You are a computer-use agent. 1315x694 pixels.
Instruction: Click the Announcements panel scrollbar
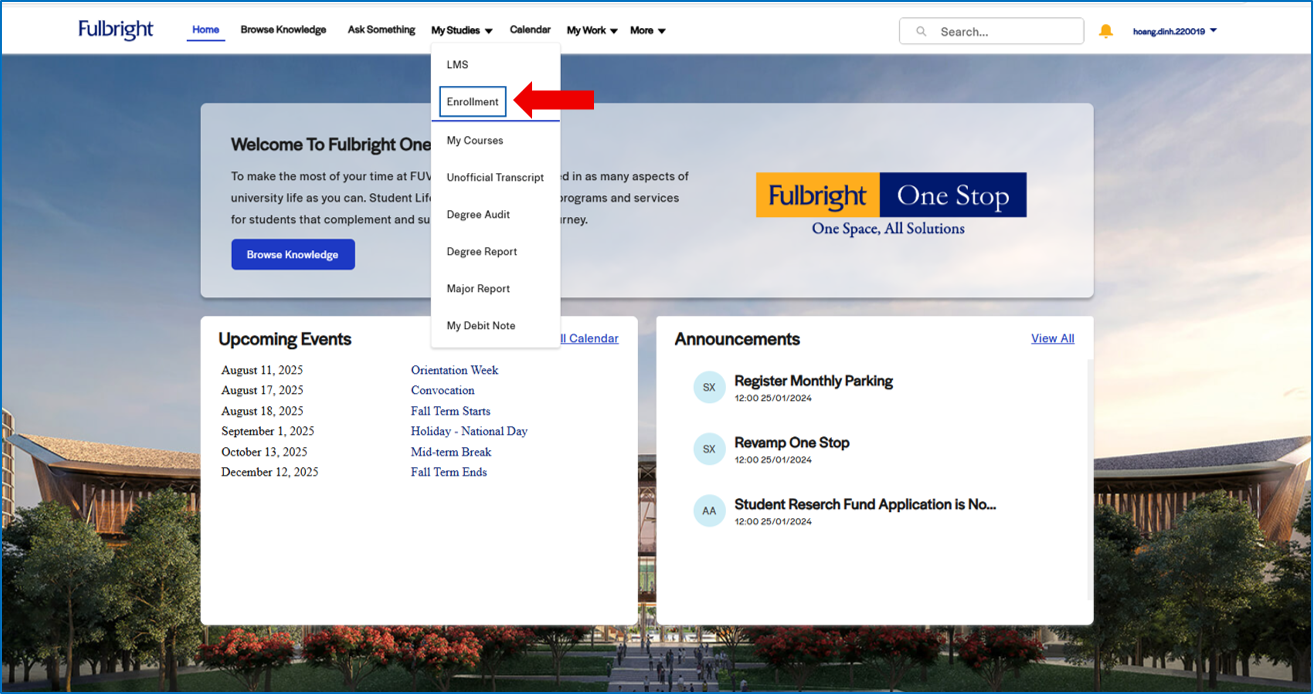[x=1089, y=480]
